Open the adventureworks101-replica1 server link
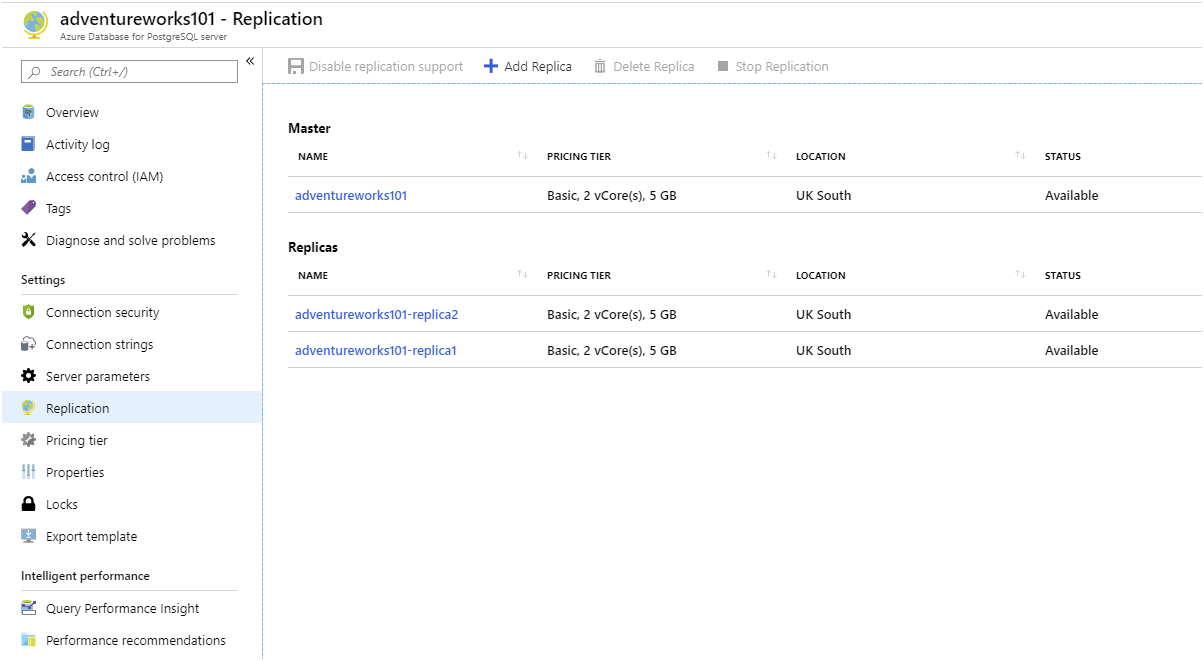 point(377,350)
